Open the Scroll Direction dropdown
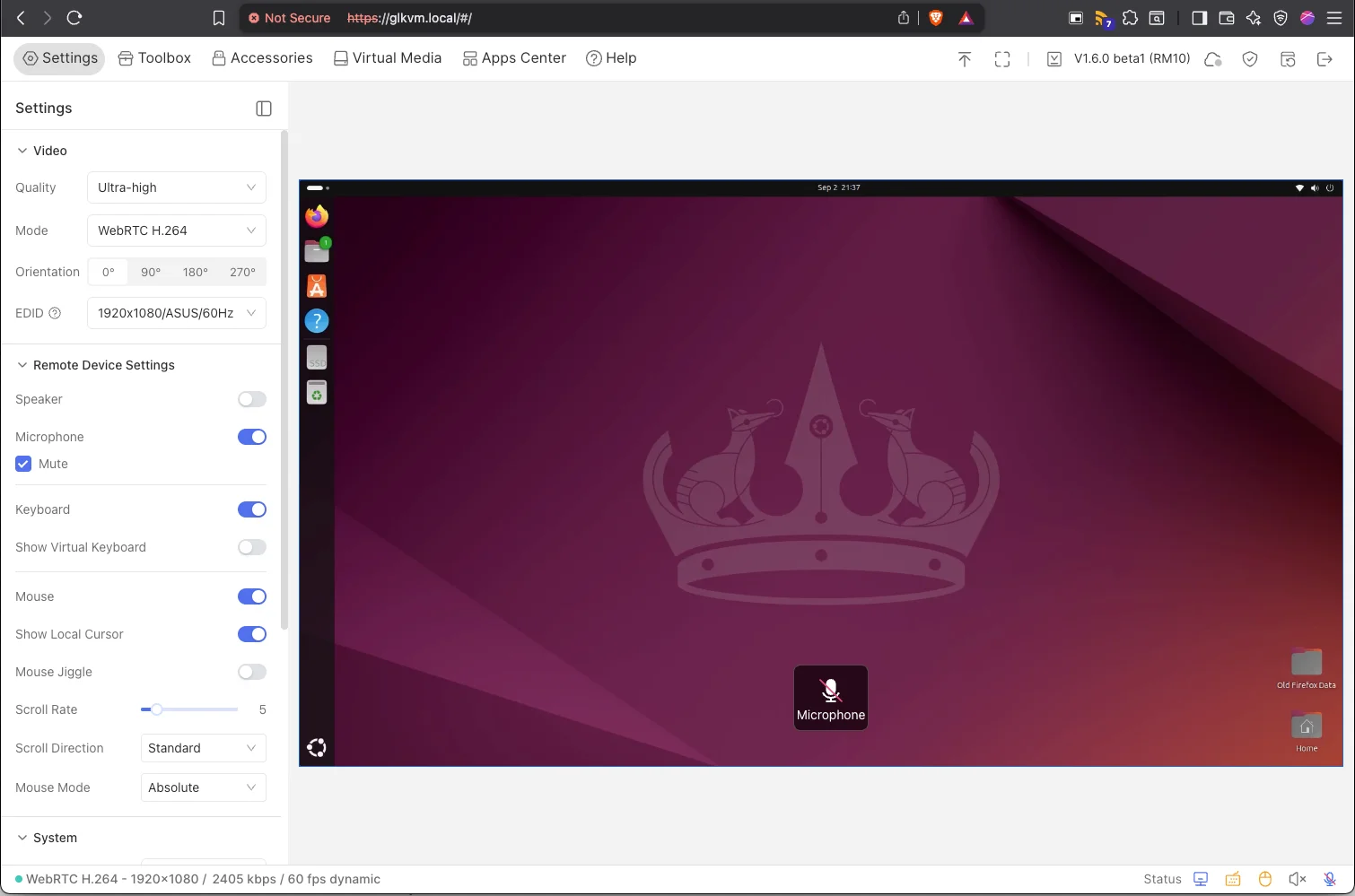 (x=204, y=748)
